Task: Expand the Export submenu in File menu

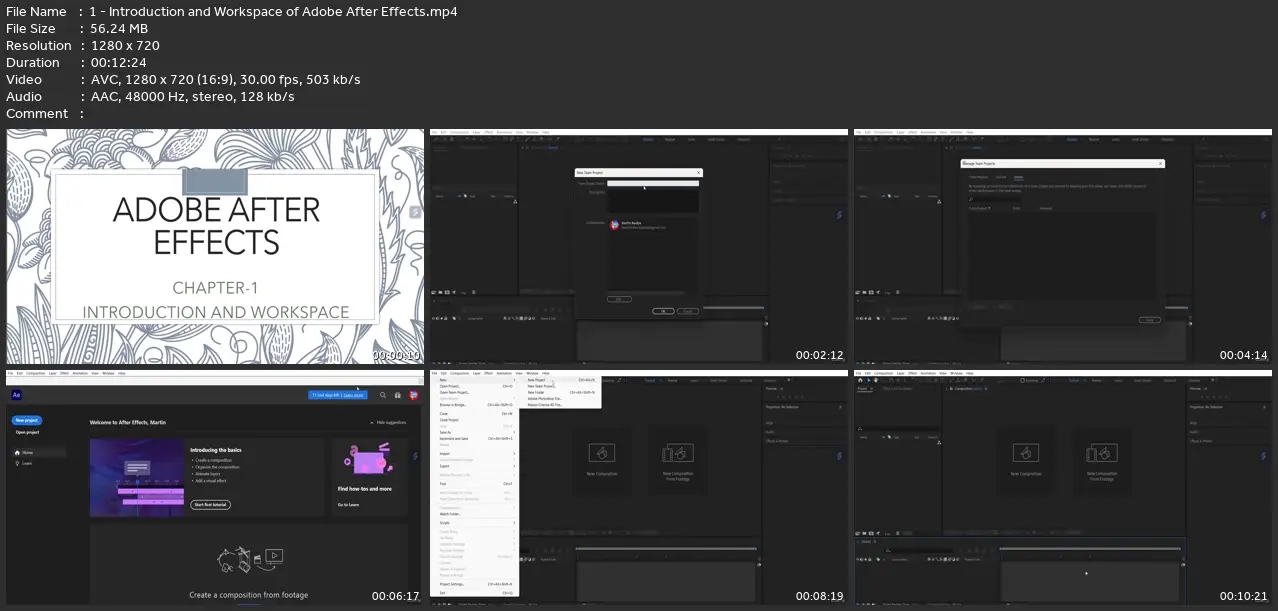Action: pyautogui.click(x=475, y=466)
